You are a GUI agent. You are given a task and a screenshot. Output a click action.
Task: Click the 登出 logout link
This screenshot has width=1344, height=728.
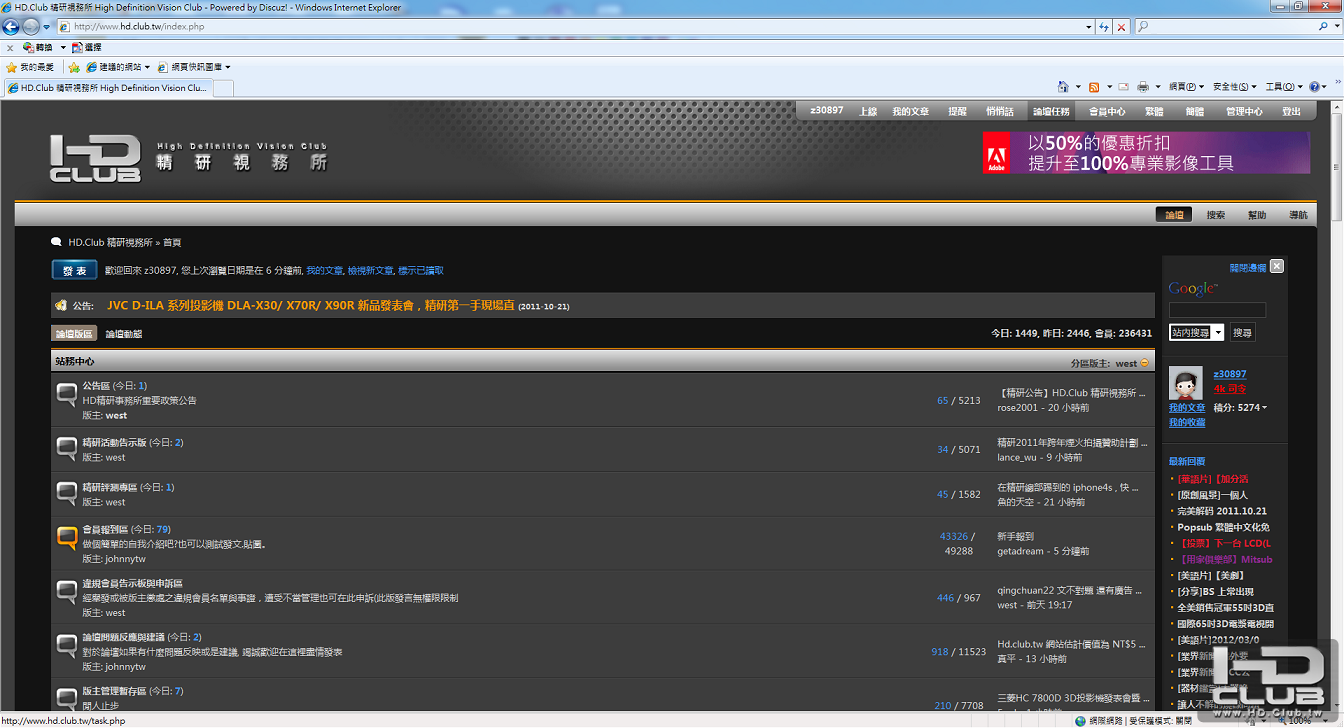click(x=1292, y=111)
